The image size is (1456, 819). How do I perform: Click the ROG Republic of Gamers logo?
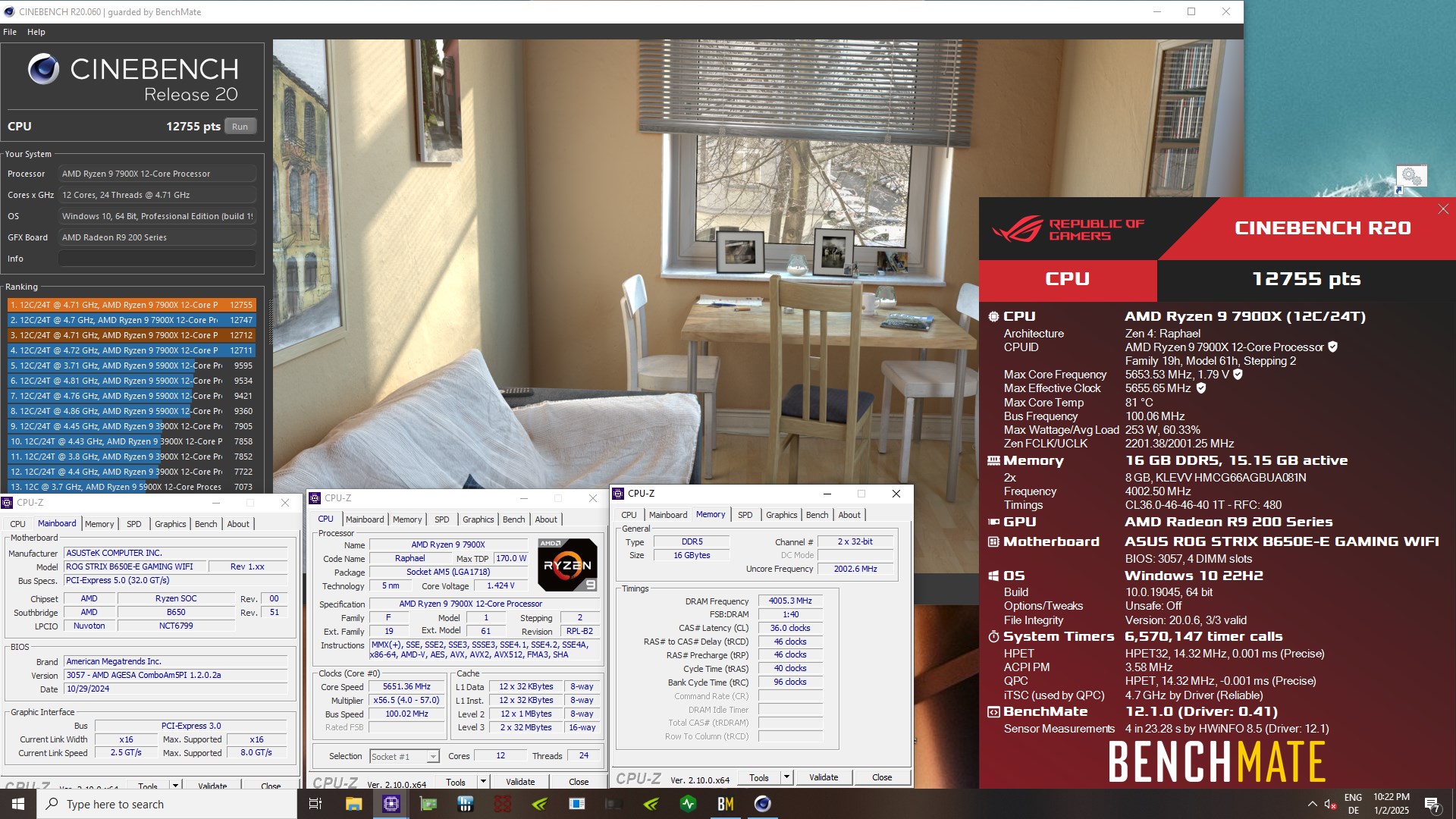coord(1068,228)
